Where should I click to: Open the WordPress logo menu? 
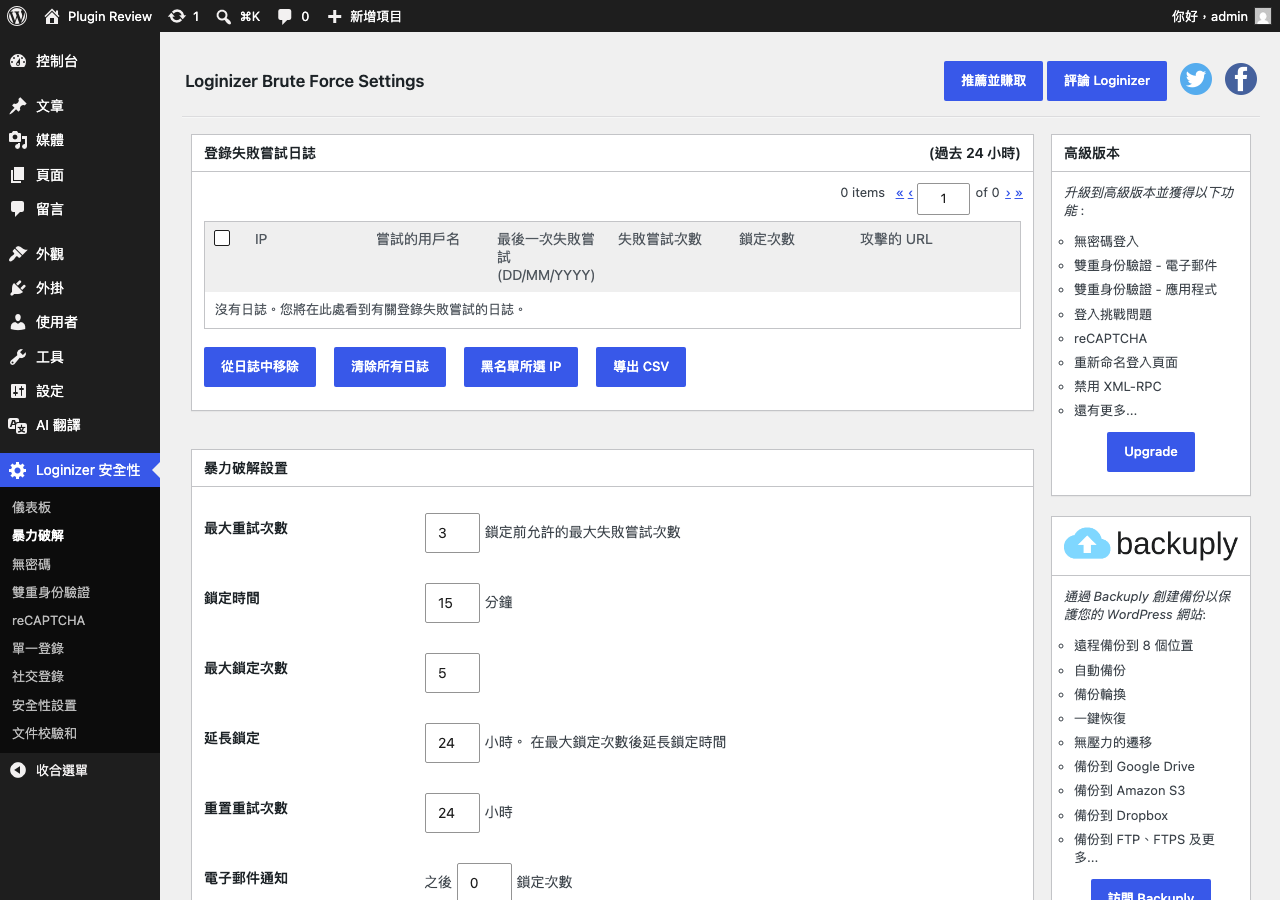(17, 16)
